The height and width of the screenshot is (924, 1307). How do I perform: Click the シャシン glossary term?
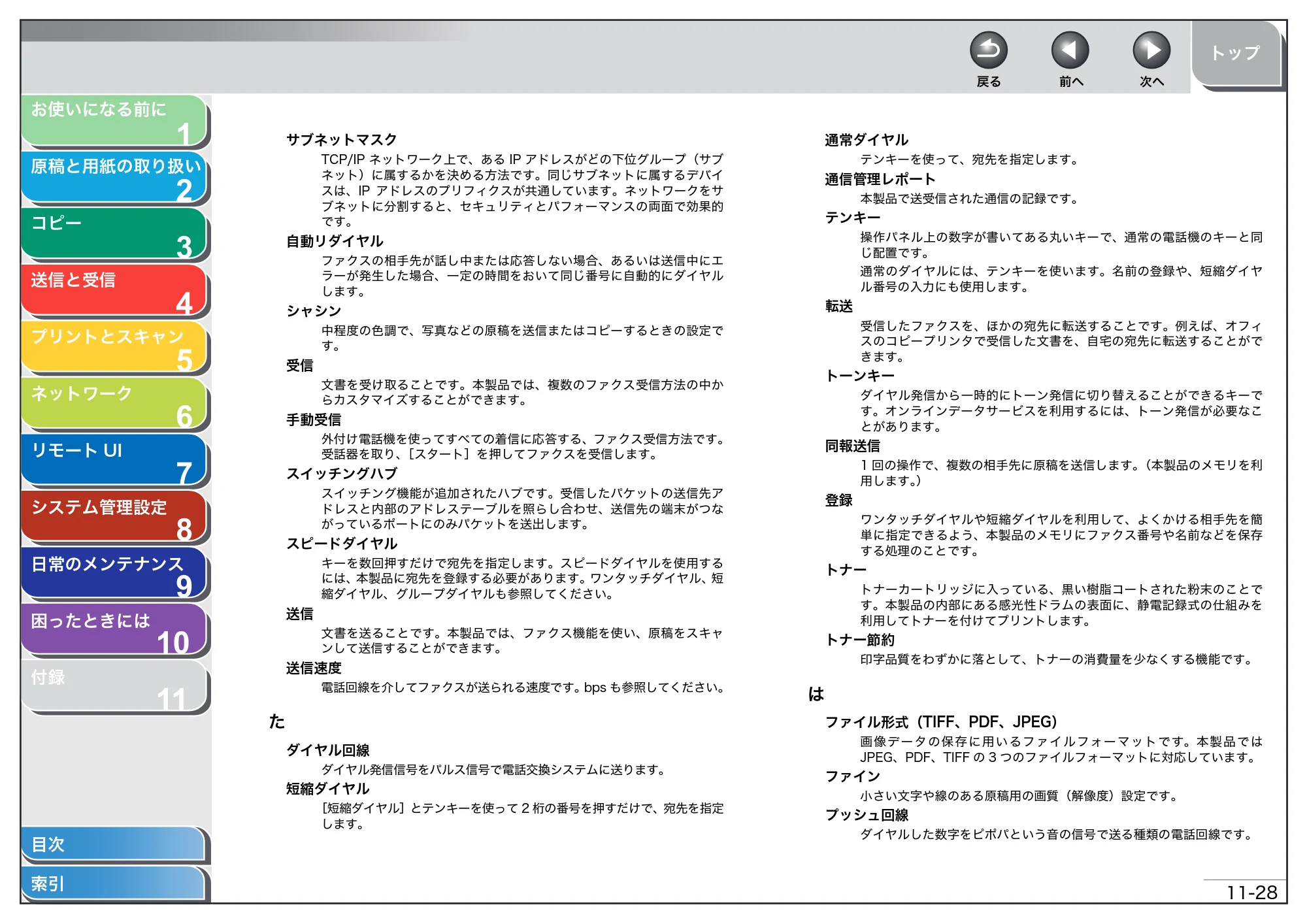[x=314, y=311]
